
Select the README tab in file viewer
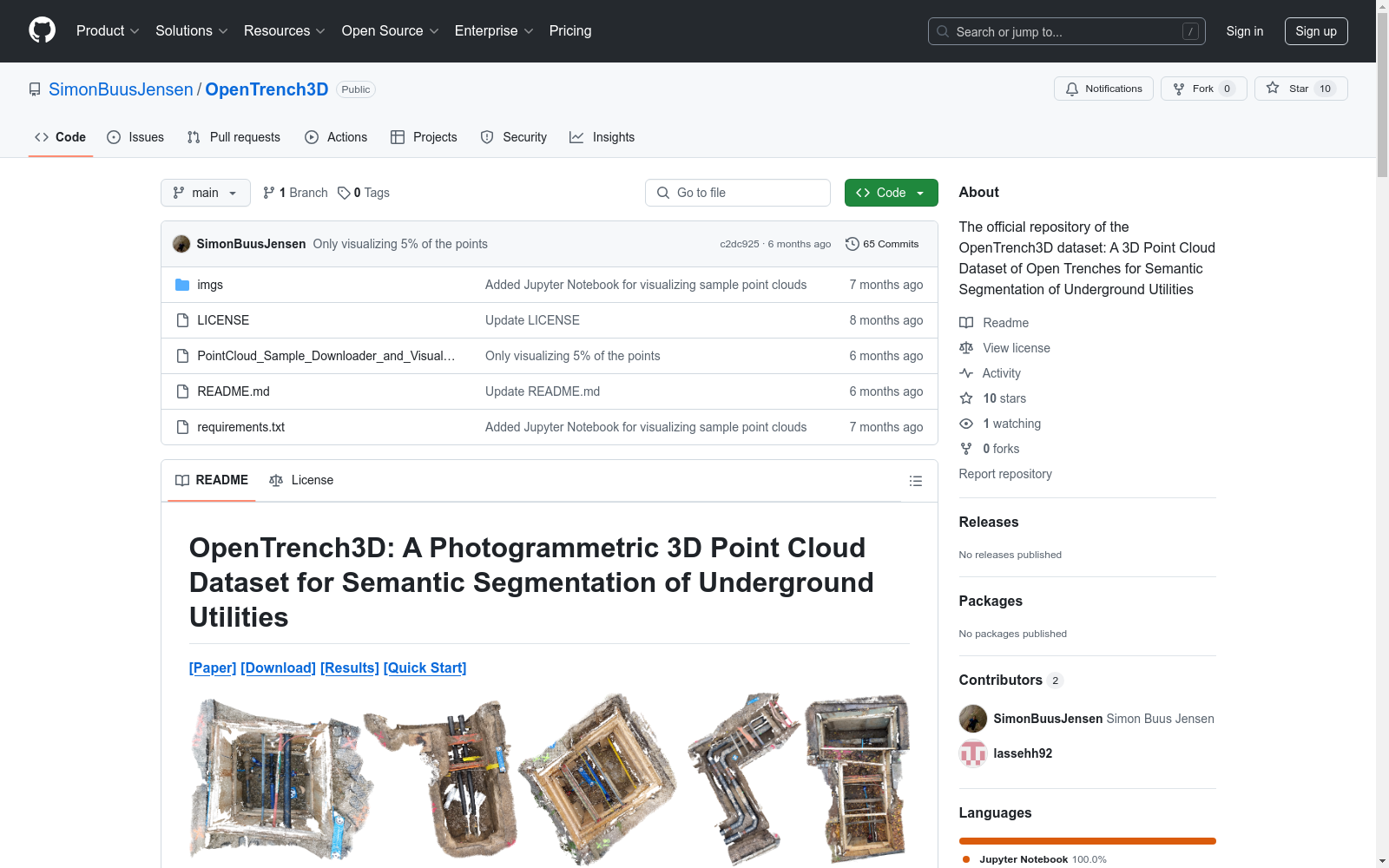(x=212, y=480)
